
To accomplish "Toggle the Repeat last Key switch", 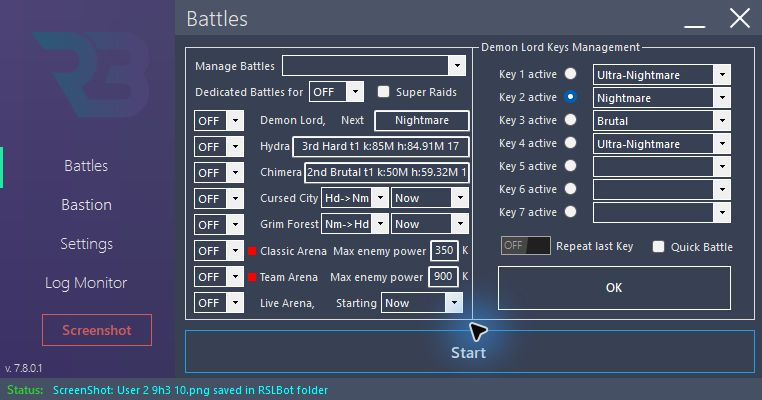I will click(x=525, y=245).
